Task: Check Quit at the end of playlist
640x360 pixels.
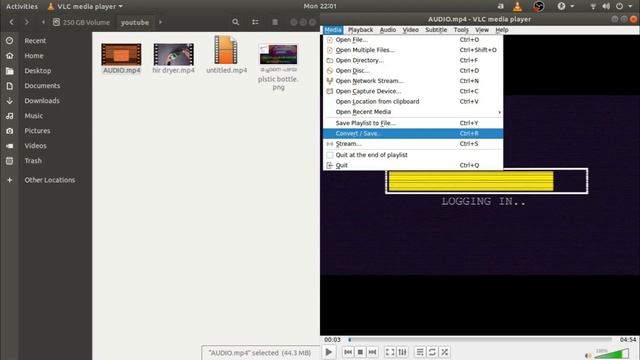Action: (x=413, y=155)
